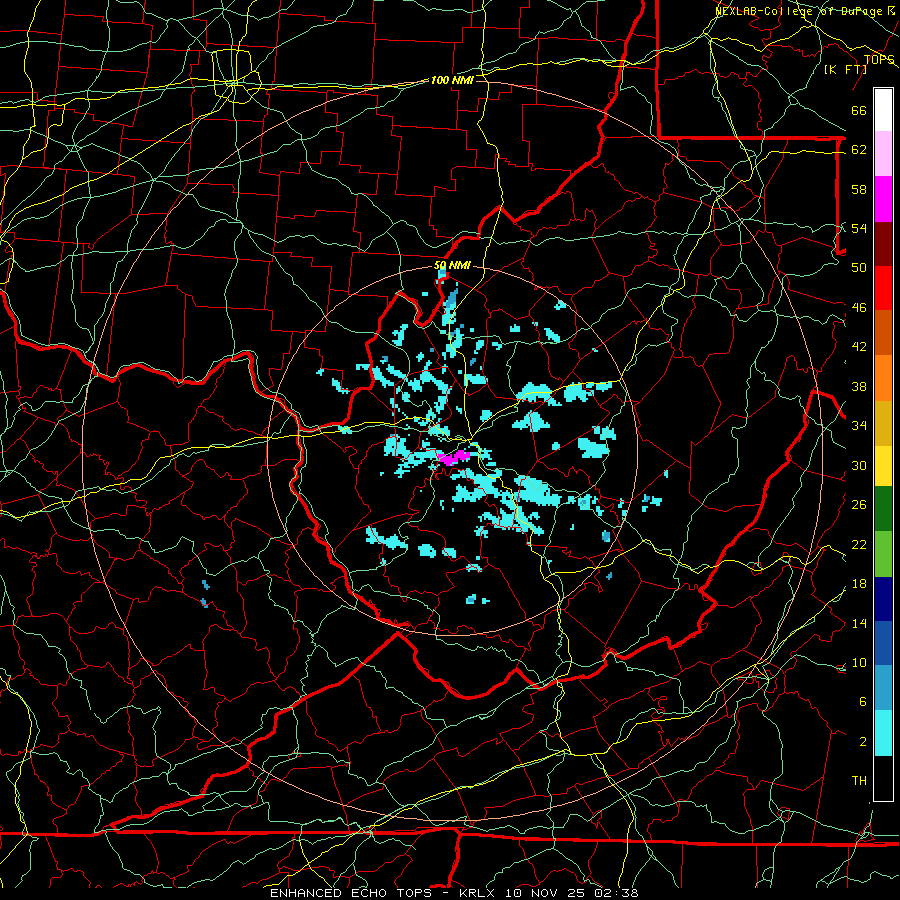Click the medium blue legend swatch

883,643
